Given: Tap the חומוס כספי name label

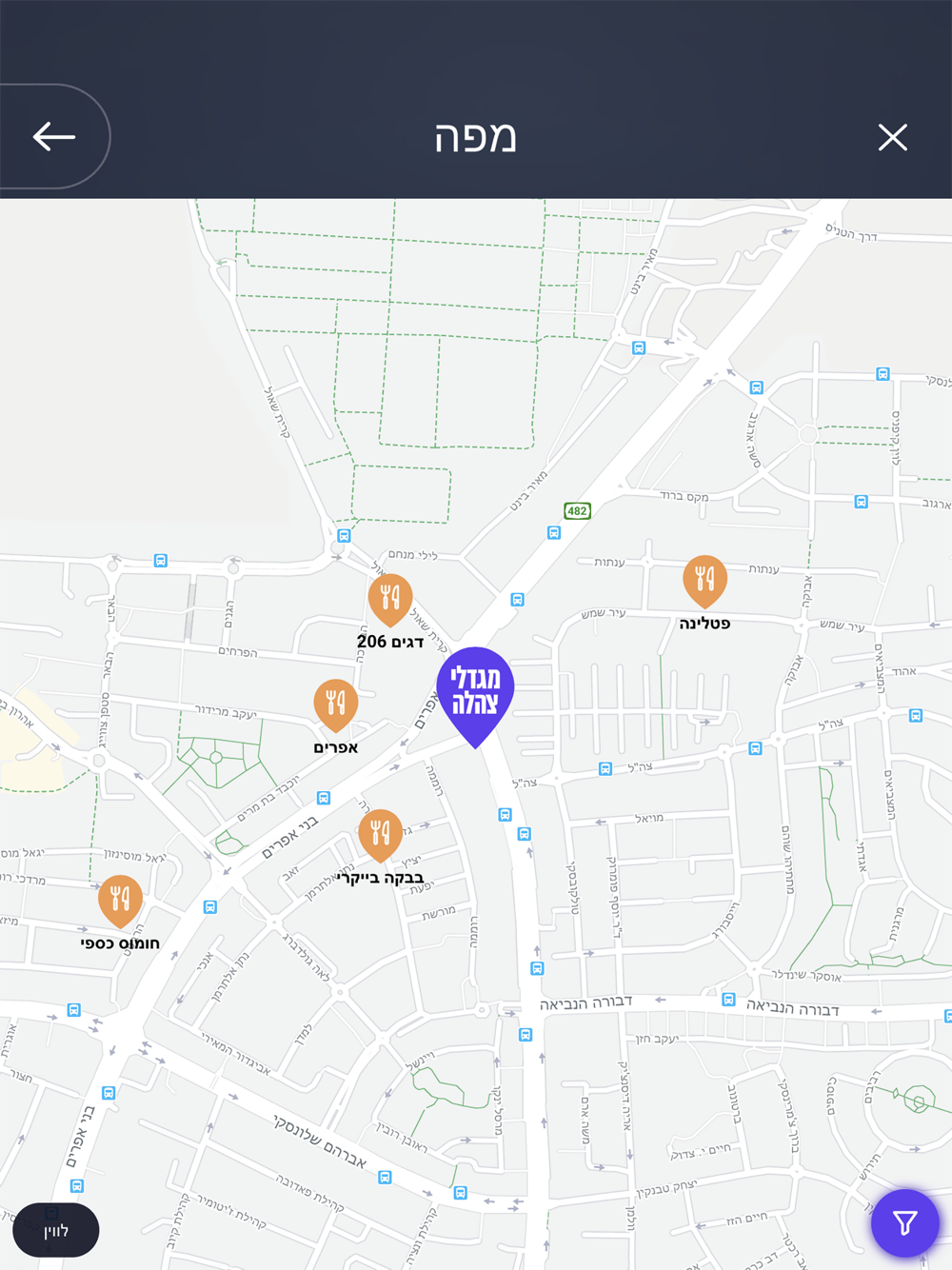Looking at the screenshot, I should [x=120, y=943].
